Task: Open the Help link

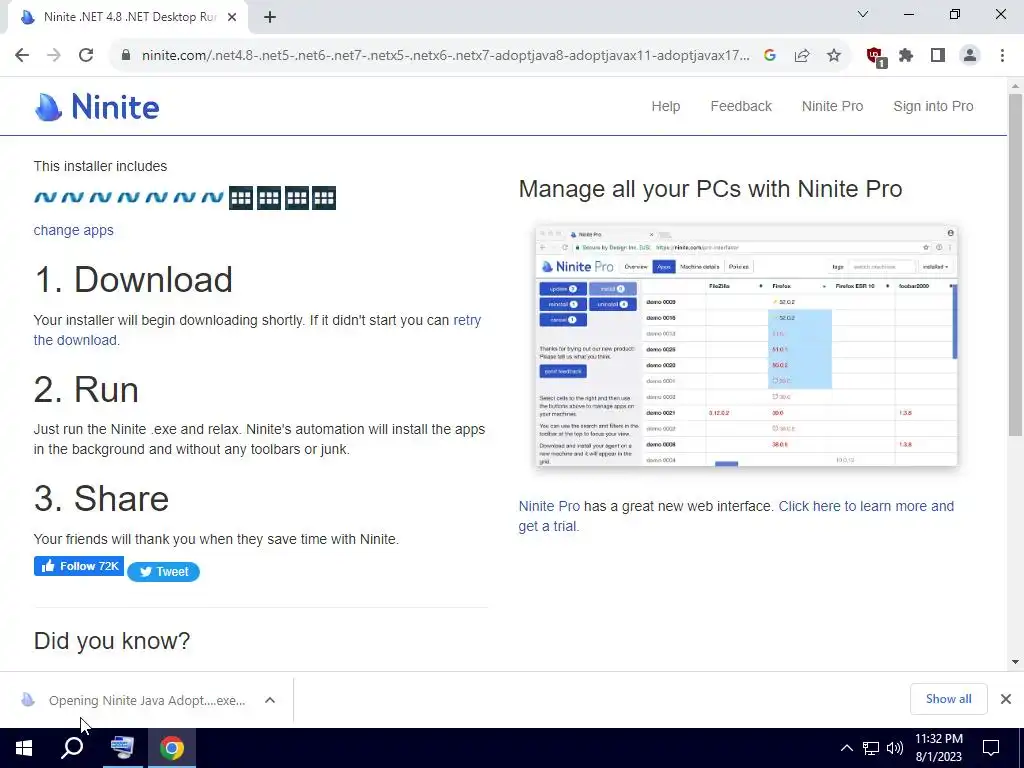Action: click(665, 106)
